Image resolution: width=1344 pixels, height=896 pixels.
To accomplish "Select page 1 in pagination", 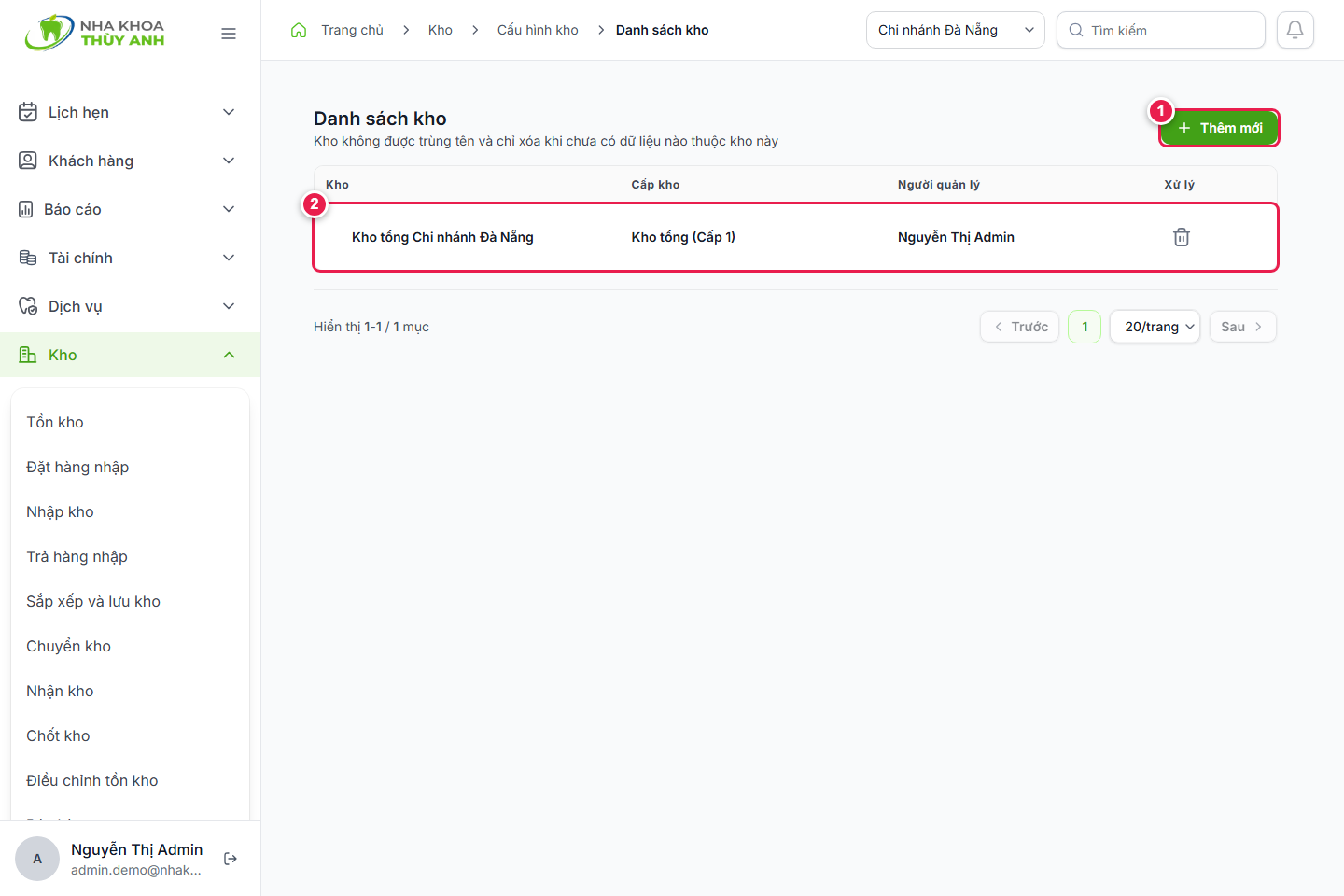I will coord(1085,327).
